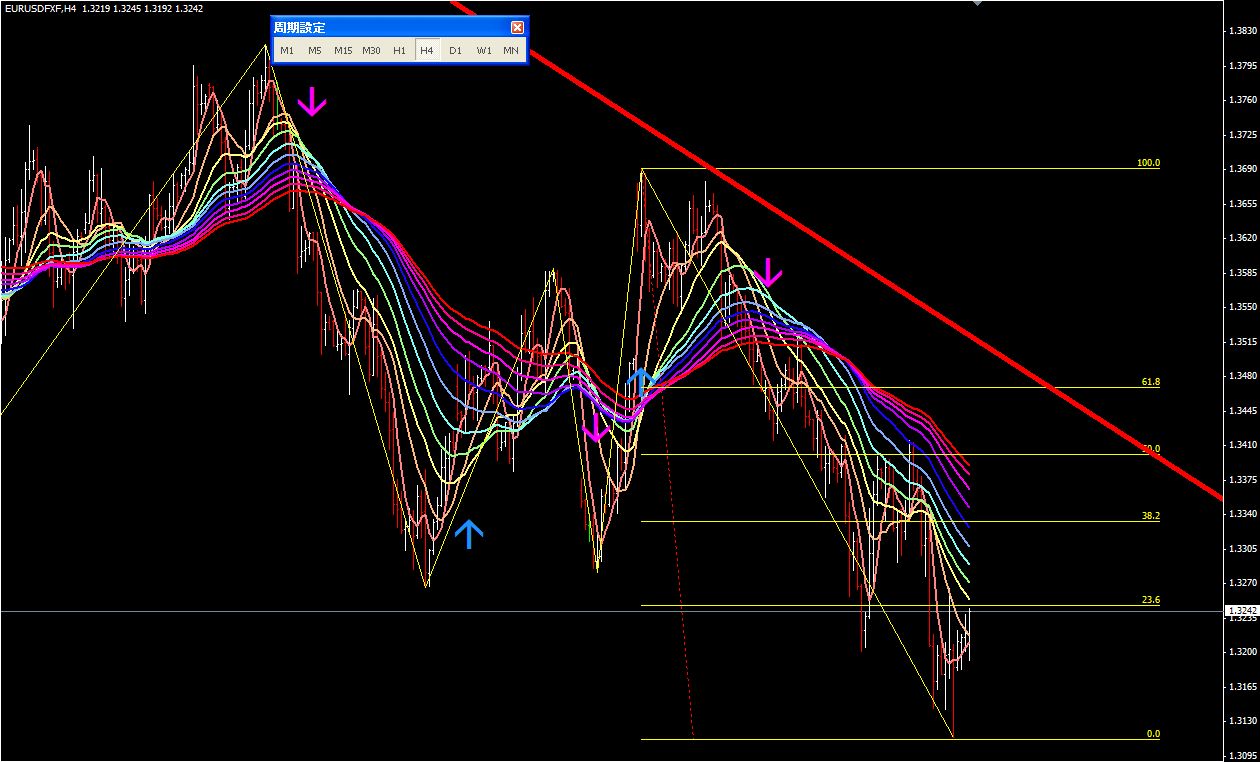Click the current price tag 1.3242
This screenshot has height=762, width=1260.
coord(1242,610)
